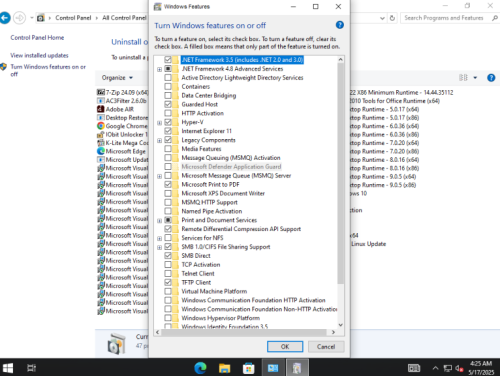Image resolution: width=500 pixels, height=376 pixels.
Task: Click Cancel in Windows Features dialog
Action: click(x=326, y=347)
